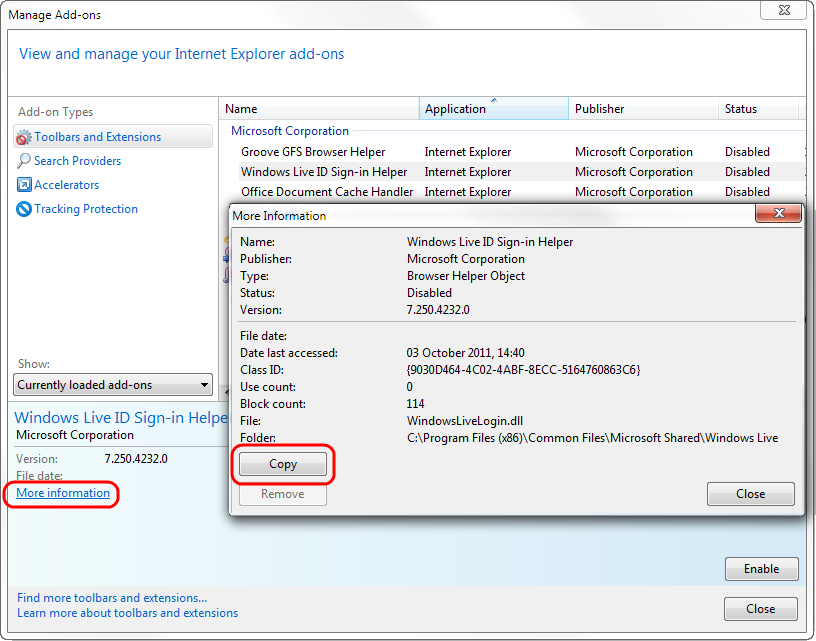This screenshot has height=641, width=816.
Task: Open Learn more about toolbars and extensions
Action: click(128, 613)
